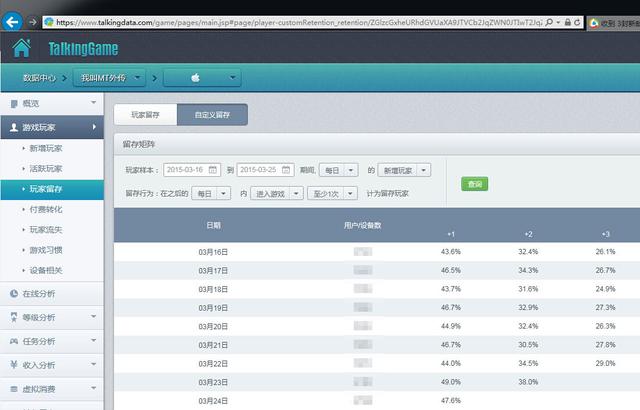Open the 至少1次 frequency dropdown
The width and height of the screenshot is (640, 410).
(x=333, y=193)
